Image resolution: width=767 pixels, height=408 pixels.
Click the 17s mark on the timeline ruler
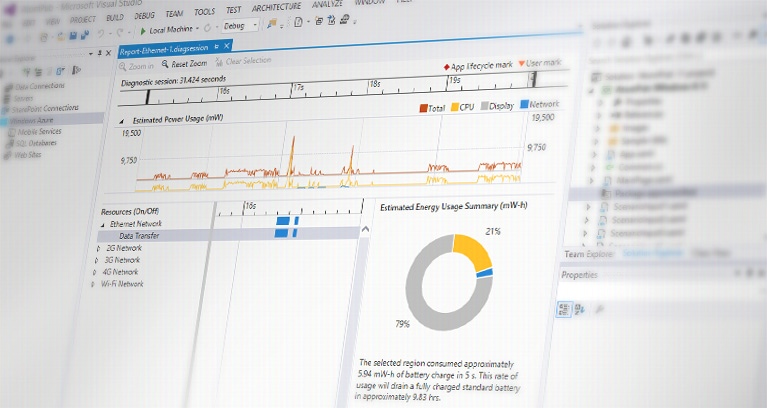pos(299,88)
